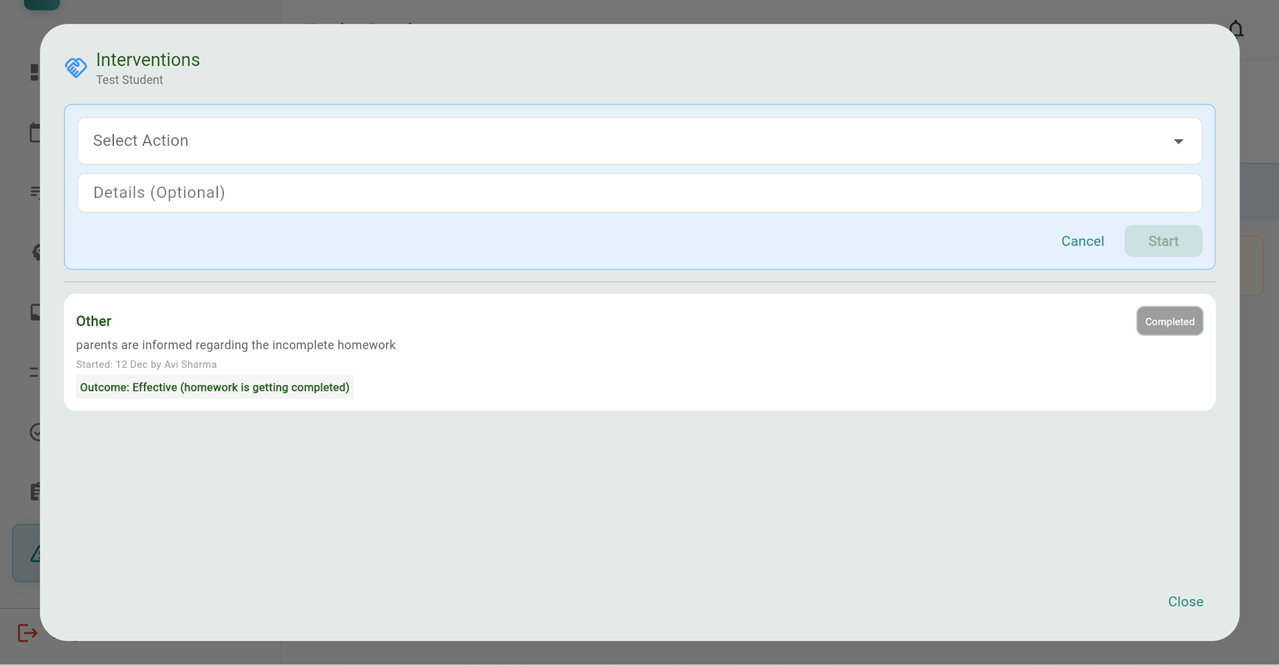Open the clipboard icon in sidebar
The height and width of the screenshot is (665, 1279).
(35, 491)
